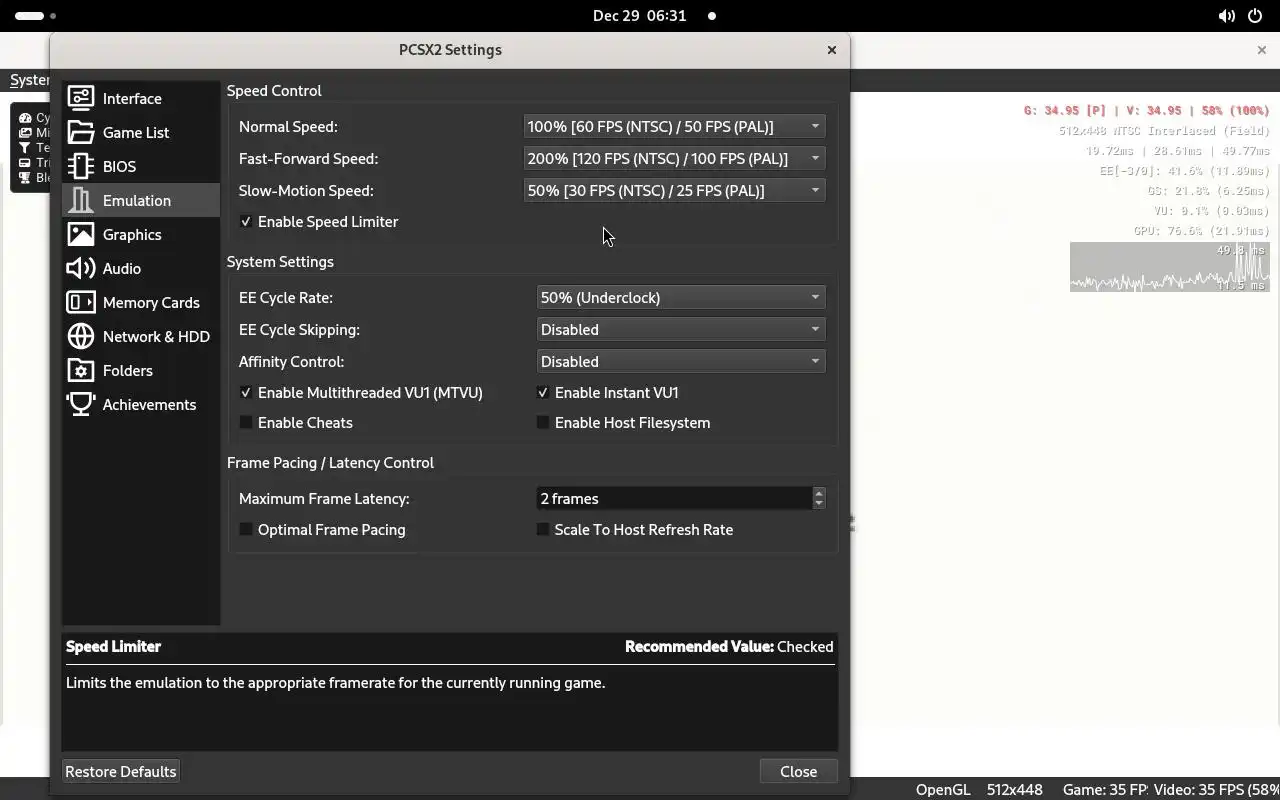Open the Slow-Motion Speed dropdown
This screenshot has width=1280, height=800.
tap(675, 190)
